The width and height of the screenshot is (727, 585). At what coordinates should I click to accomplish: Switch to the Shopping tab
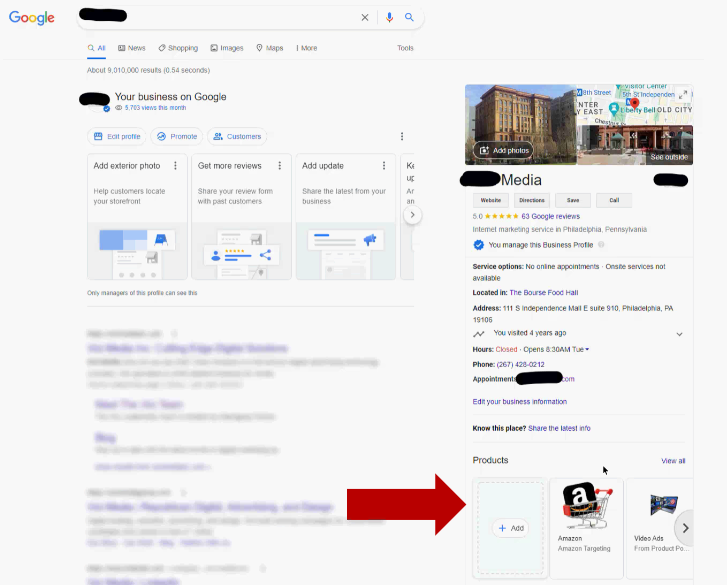(x=178, y=48)
